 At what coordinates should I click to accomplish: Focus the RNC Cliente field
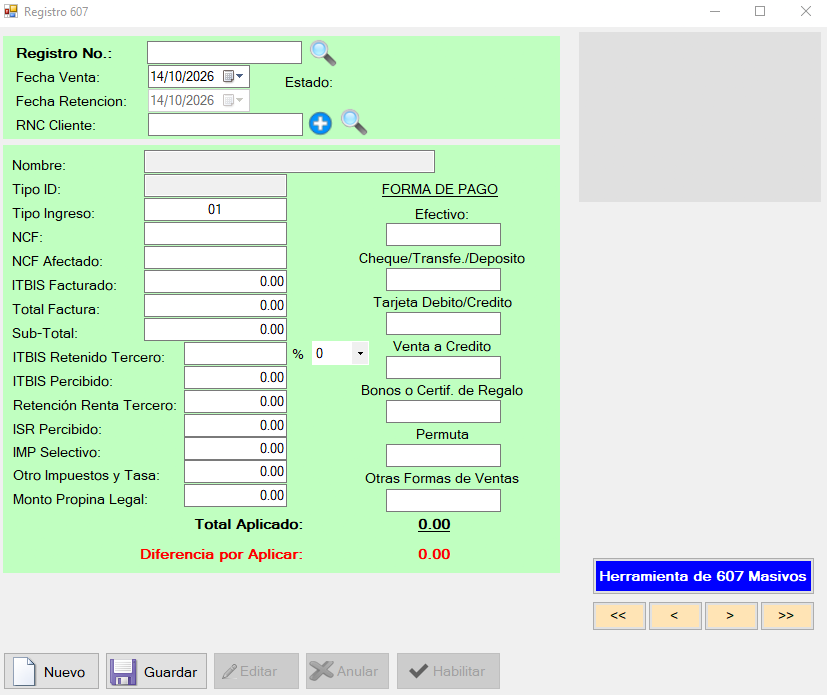tap(225, 124)
